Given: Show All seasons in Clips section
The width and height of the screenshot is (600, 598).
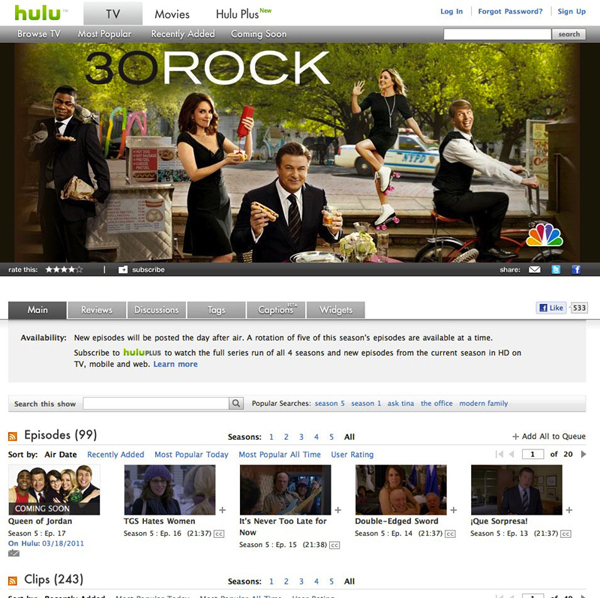Looking at the screenshot, I should [349, 582].
